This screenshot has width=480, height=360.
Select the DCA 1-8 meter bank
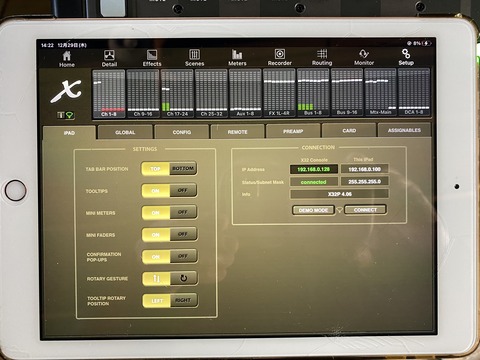(x=414, y=92)
